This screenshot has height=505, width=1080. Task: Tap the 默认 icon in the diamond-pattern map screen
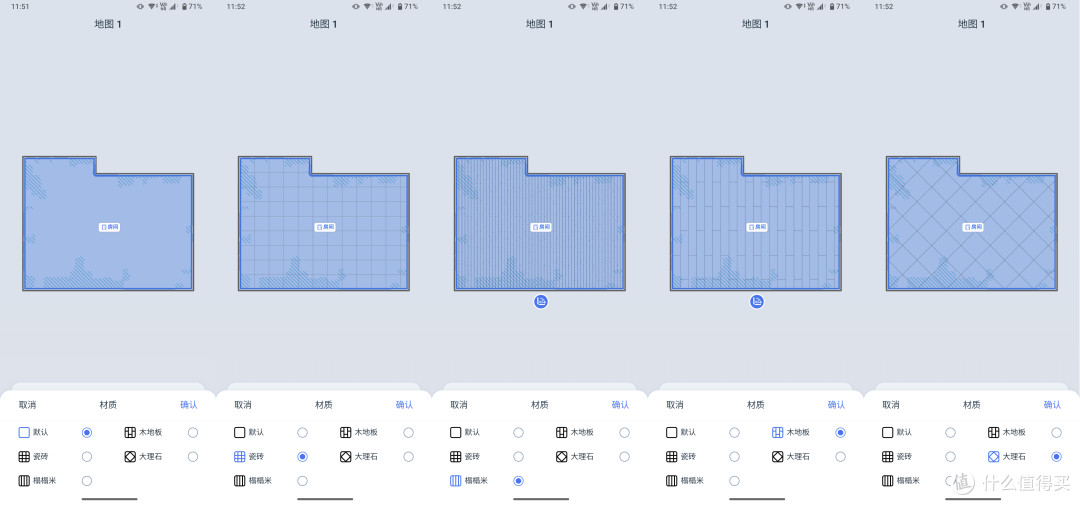pos(888,433)
